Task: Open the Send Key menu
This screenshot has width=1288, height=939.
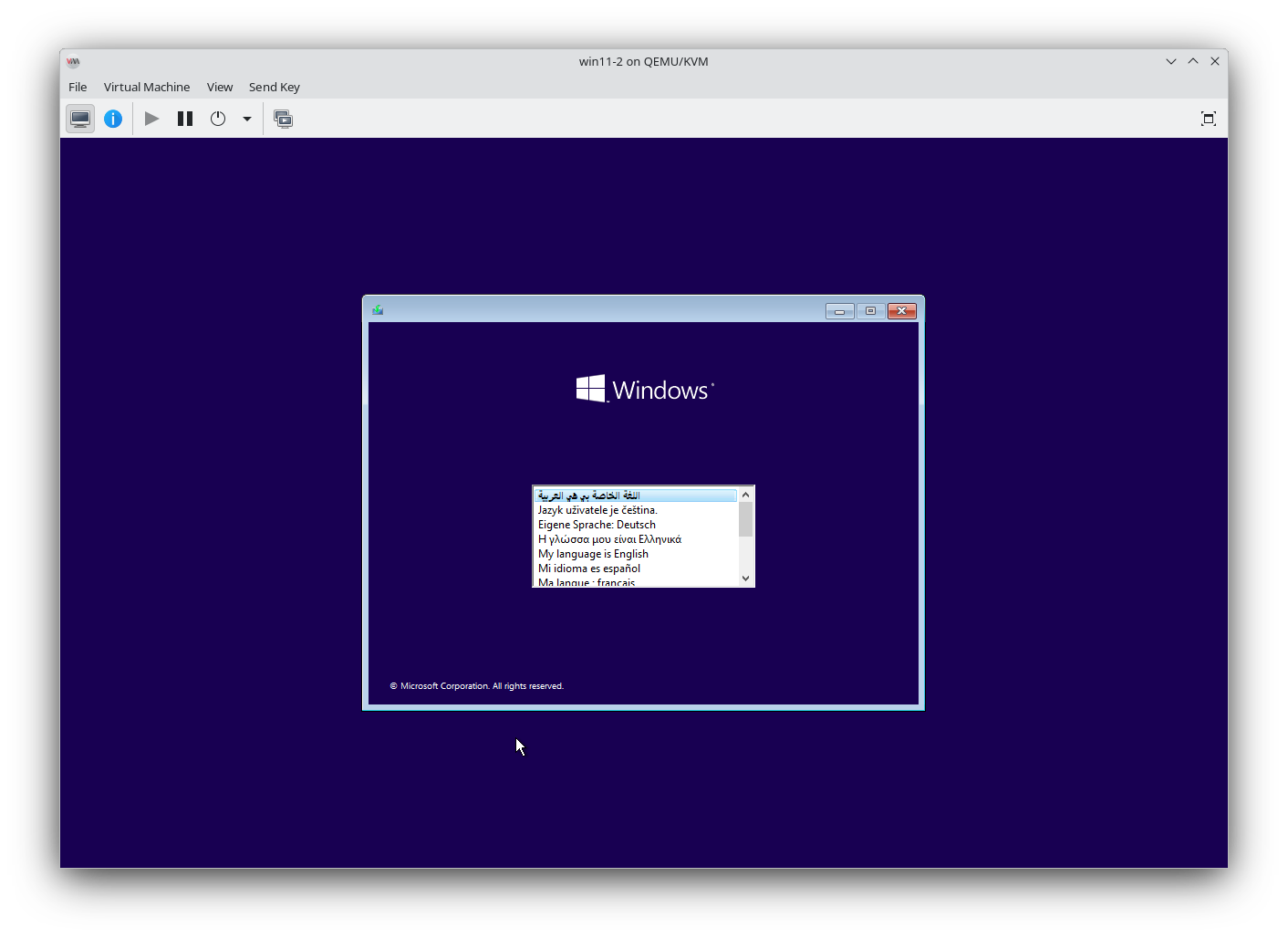Action: pos(275,87)
